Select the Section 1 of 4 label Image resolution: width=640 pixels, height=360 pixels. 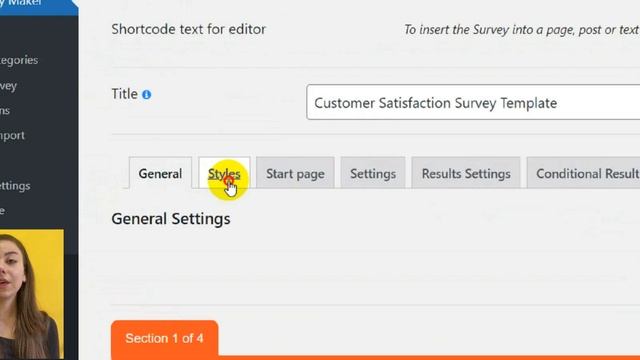164,338
